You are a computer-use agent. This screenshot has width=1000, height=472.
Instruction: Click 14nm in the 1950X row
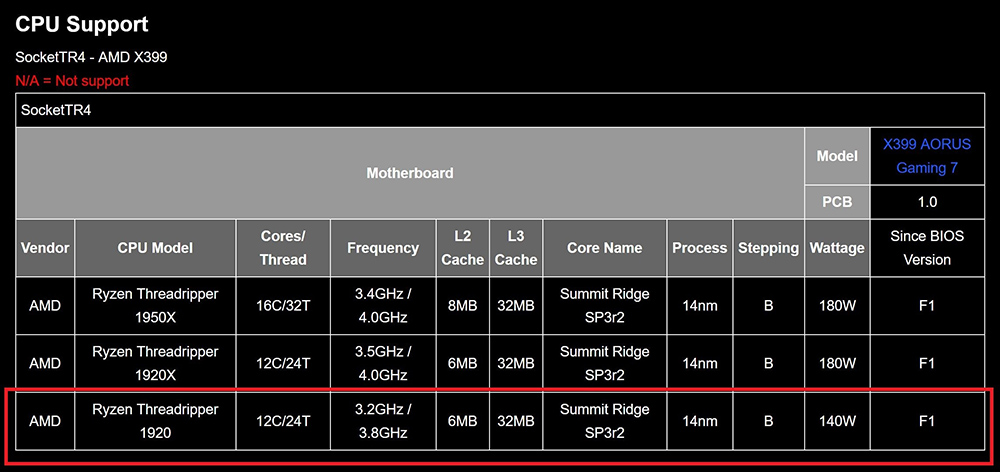click(700, 306)
